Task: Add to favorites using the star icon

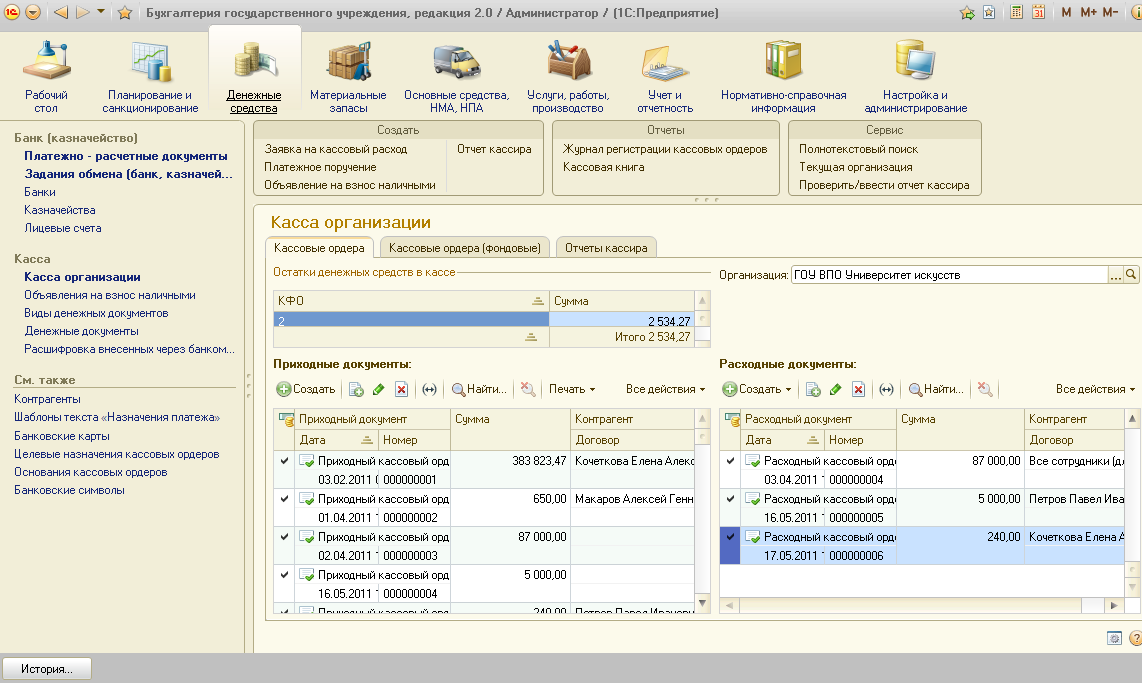Action: point(125,13)
